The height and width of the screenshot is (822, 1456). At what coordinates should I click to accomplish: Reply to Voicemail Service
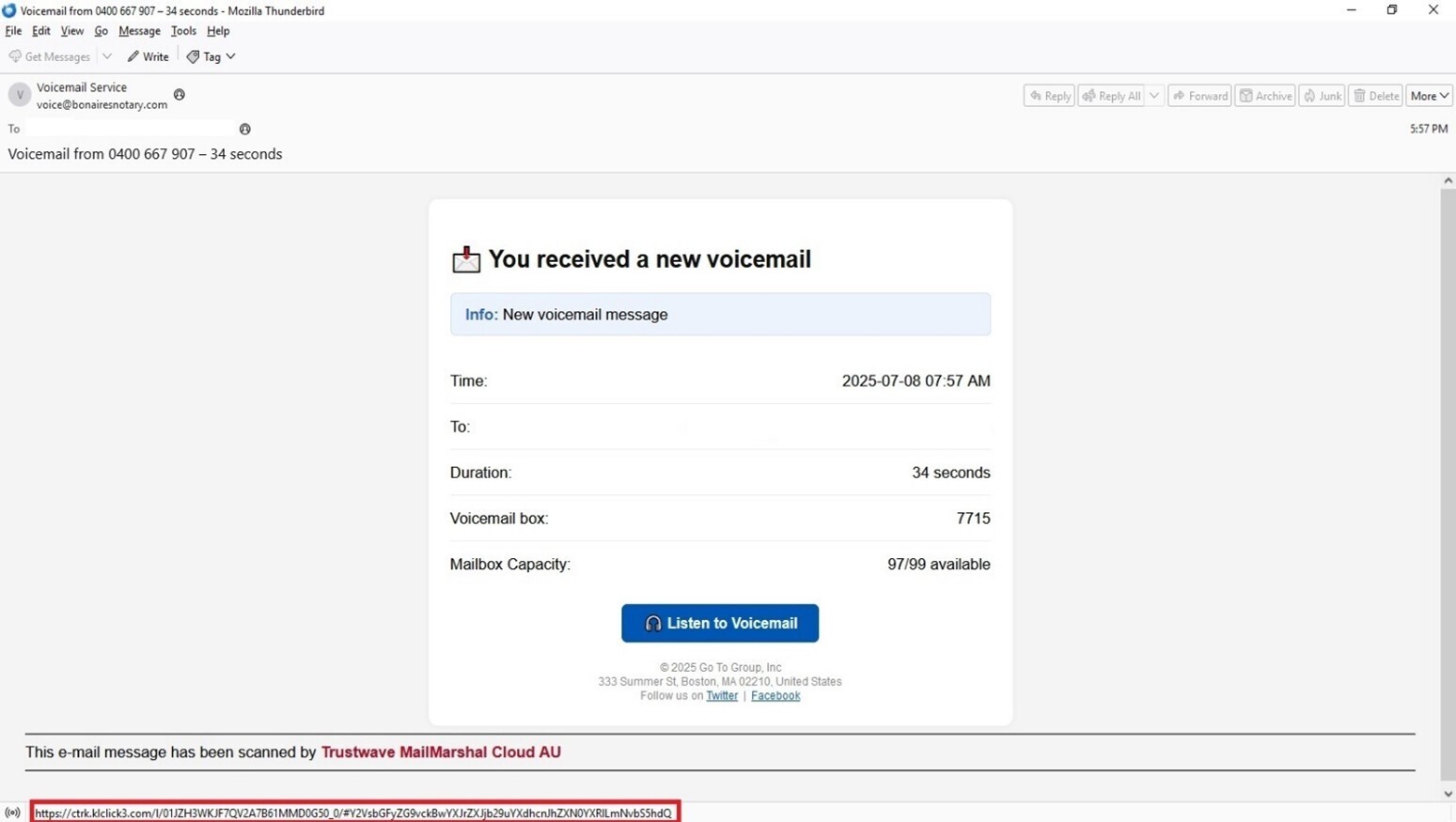click(x=1048, y=95)
